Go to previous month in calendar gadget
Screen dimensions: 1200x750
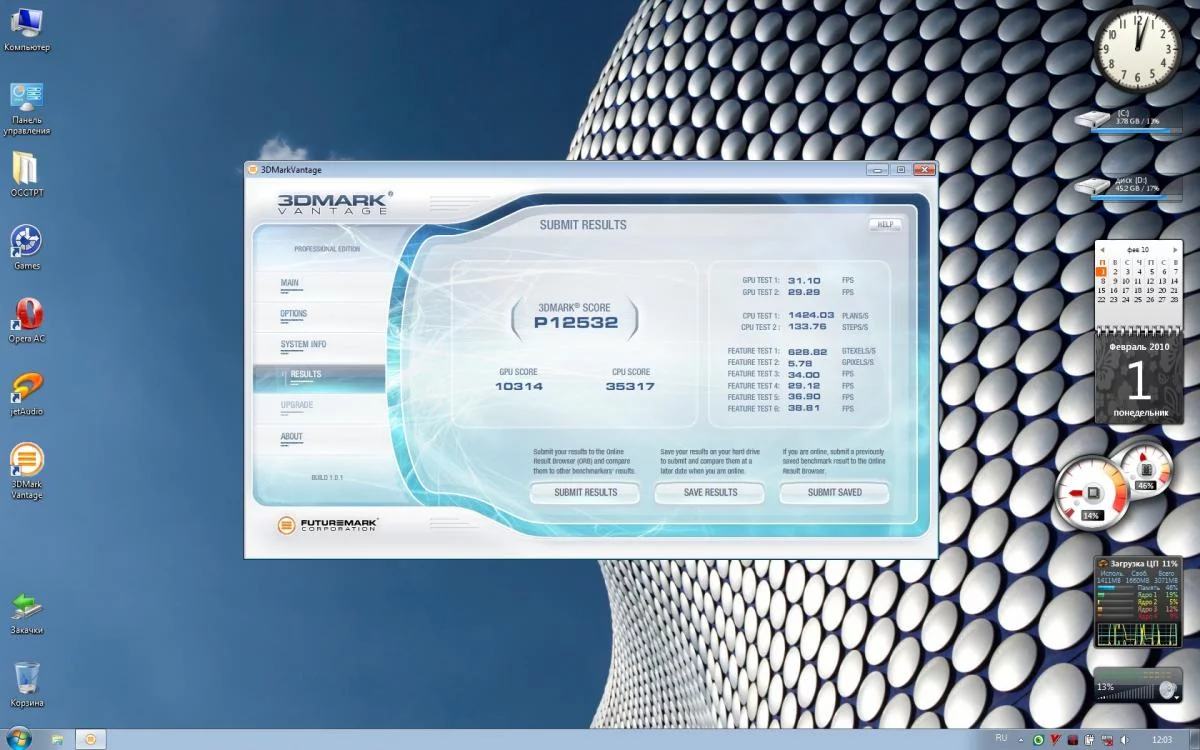(1102, 249)
